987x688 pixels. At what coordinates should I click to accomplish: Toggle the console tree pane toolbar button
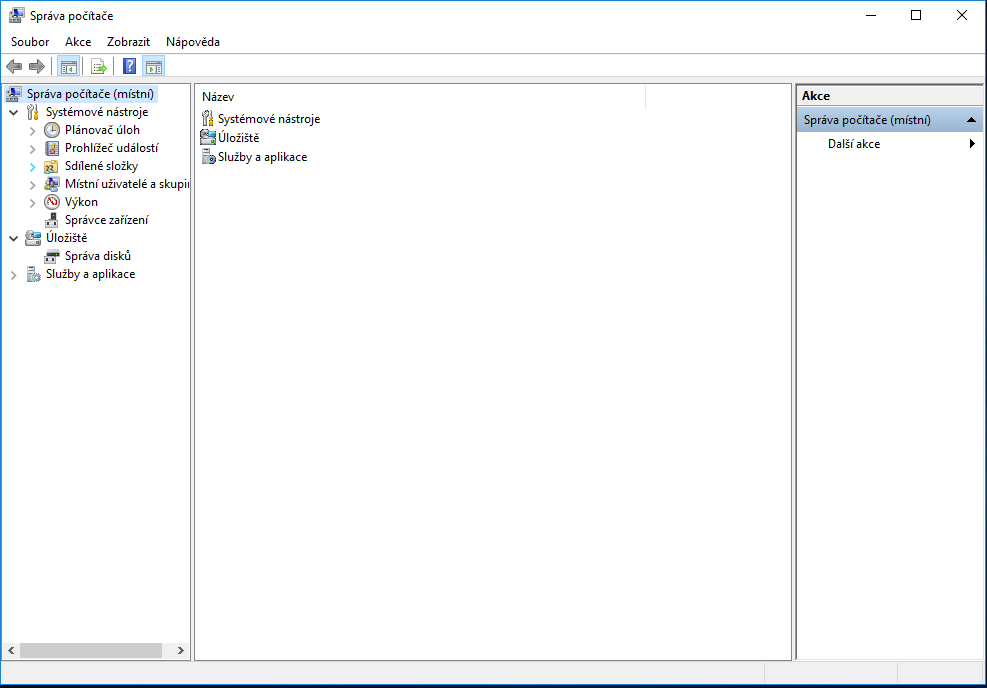(68, 67)
